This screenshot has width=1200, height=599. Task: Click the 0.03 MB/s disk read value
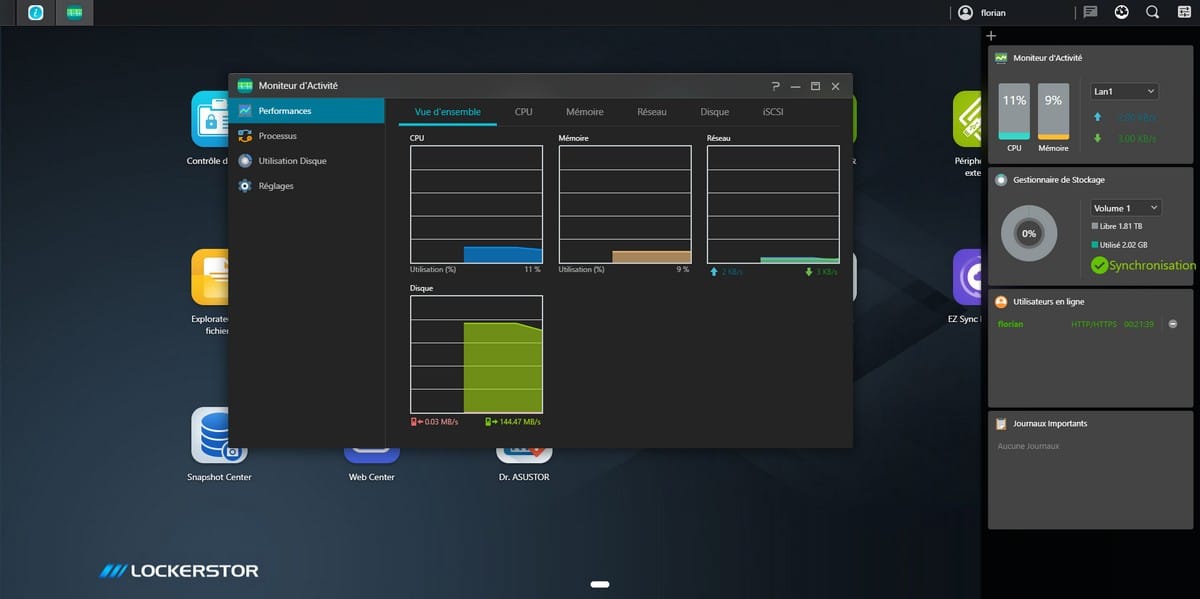pyautogui.click(x=441, y=422)
